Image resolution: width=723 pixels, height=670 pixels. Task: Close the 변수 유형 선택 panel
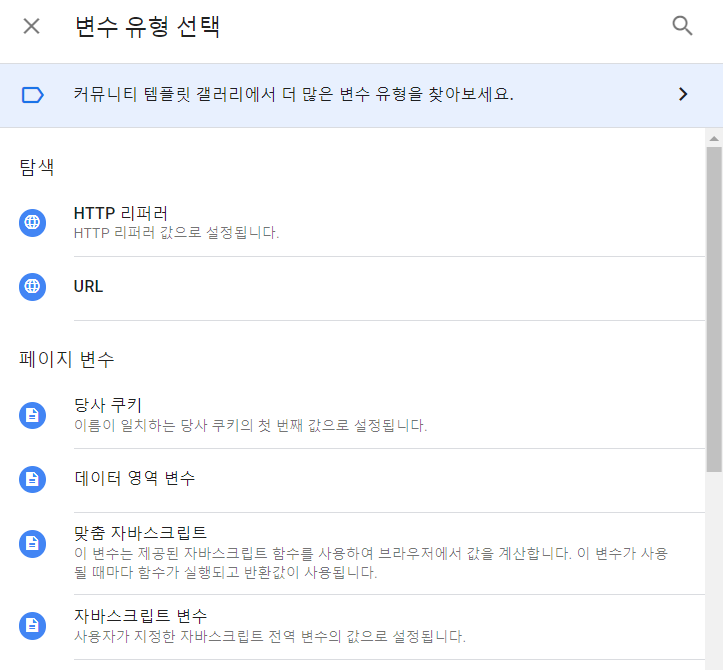[31, 26]
